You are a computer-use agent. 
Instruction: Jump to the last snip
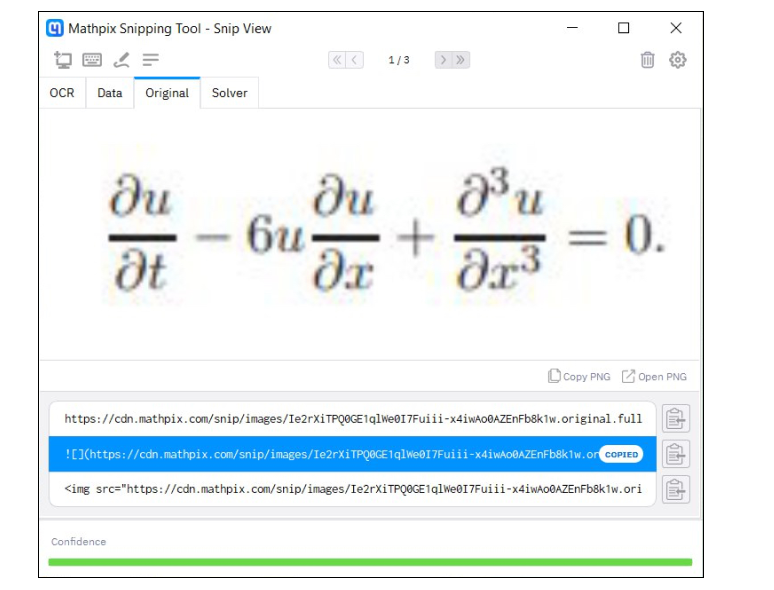pos(461,60)
